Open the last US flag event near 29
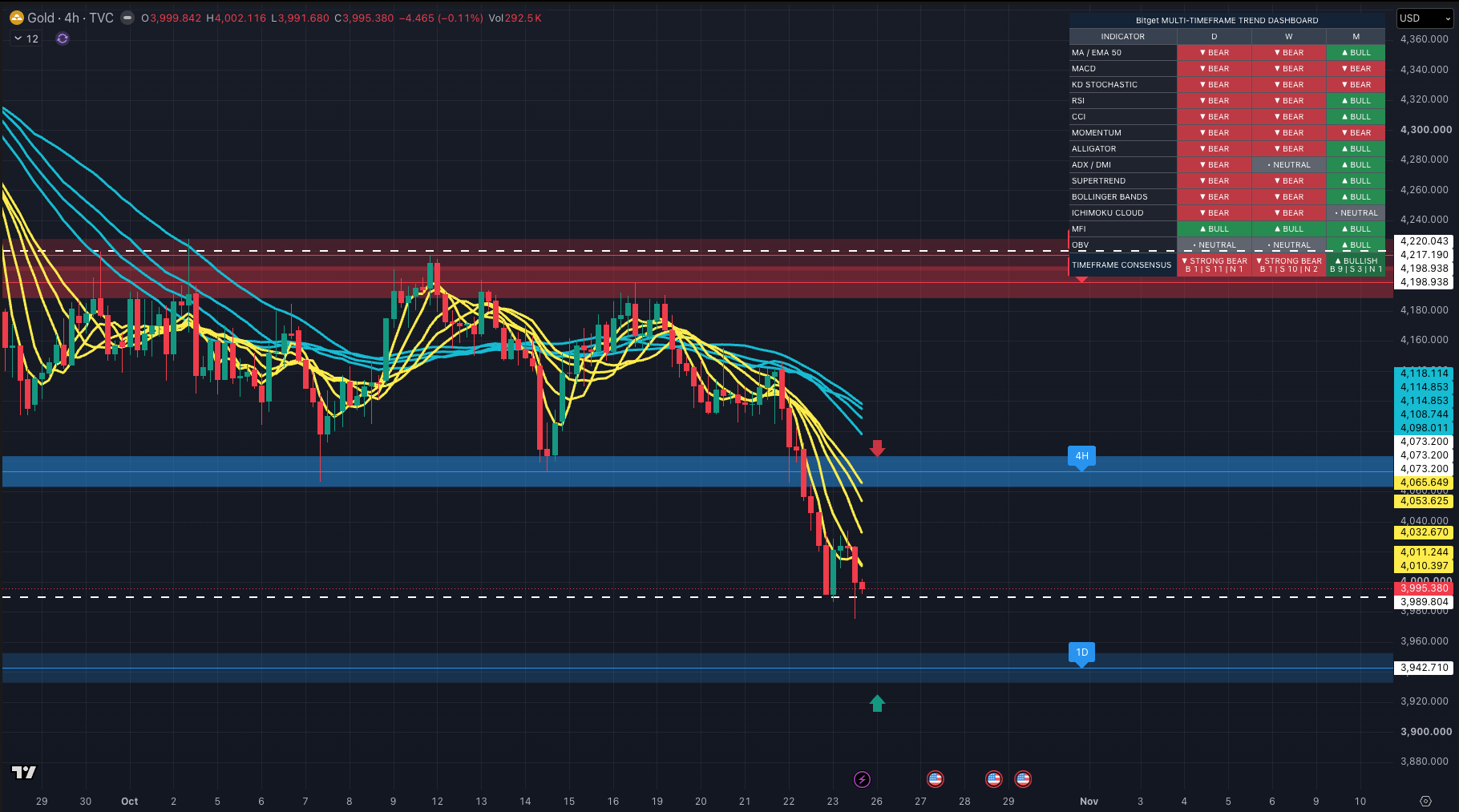1459x812 pixels. pyautogui.click(x=1023, y=779)
